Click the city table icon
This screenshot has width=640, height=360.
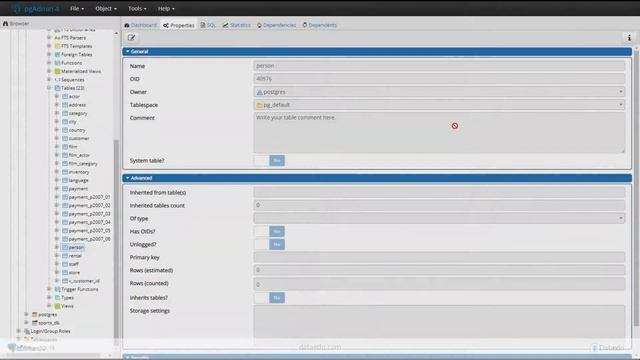click(x=65, y=122)
